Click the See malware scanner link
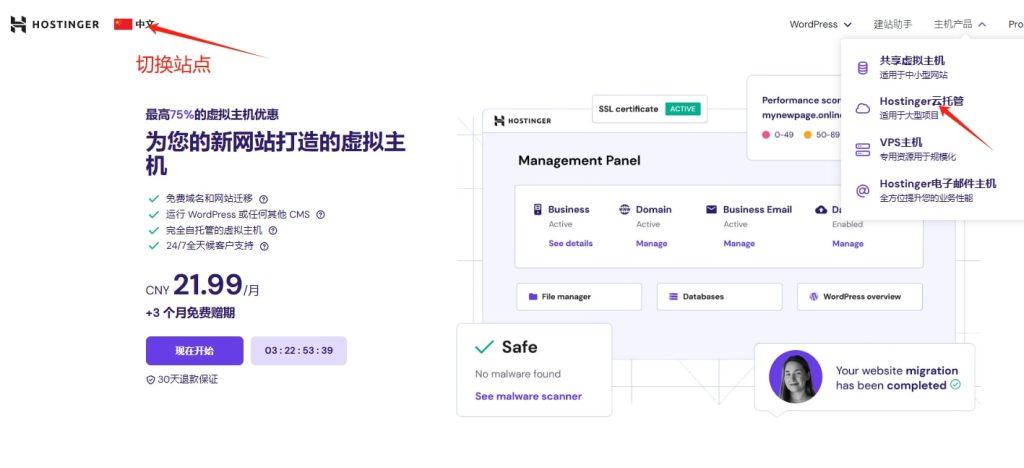This screenshot has height=468, width=1024. tap(528, 396)
